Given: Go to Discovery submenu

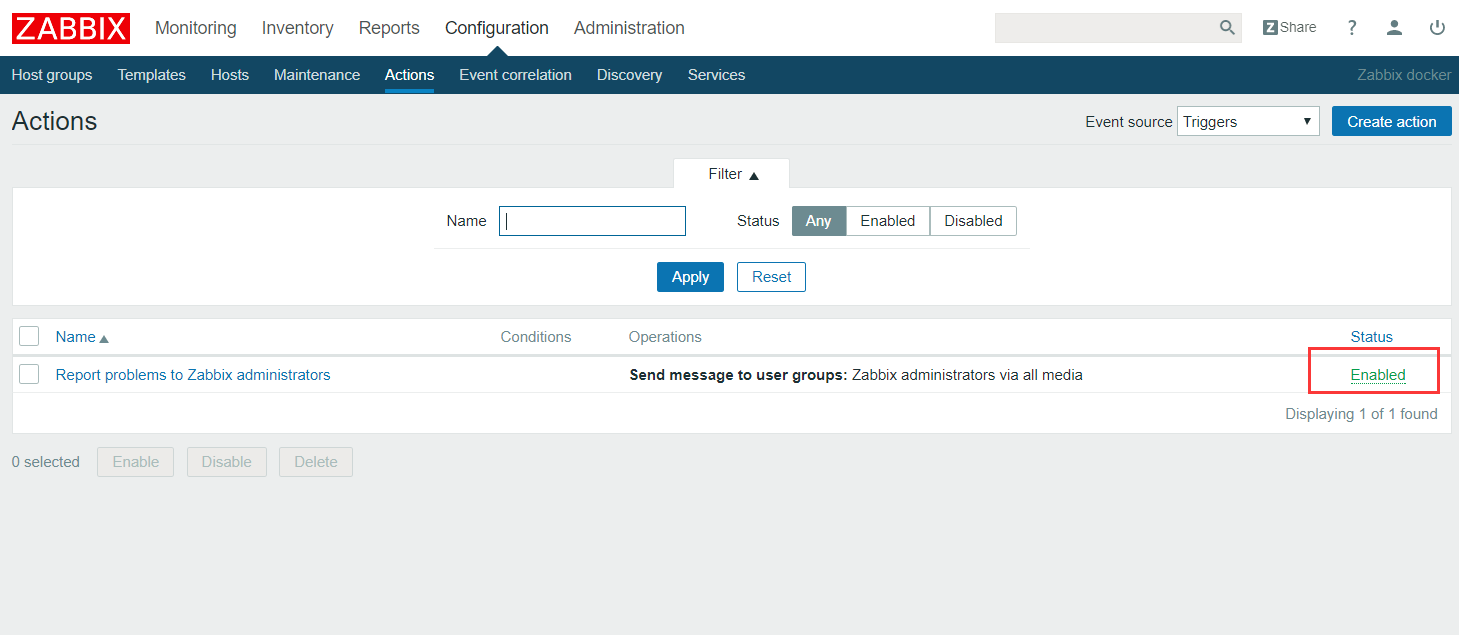Looking at the screenshot, I should [629, 75].
